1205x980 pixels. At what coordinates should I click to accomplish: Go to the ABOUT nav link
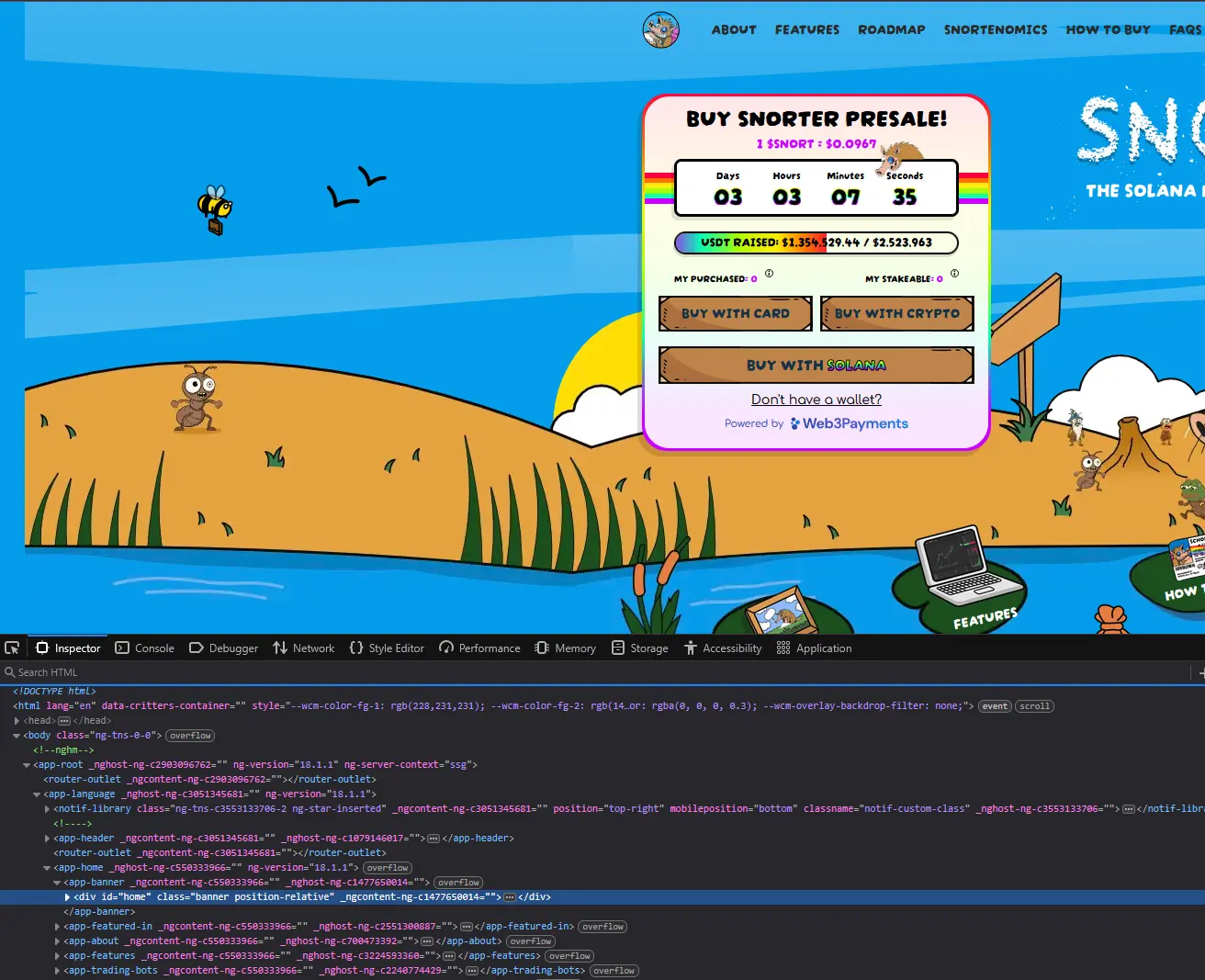(x=734, y=29)
